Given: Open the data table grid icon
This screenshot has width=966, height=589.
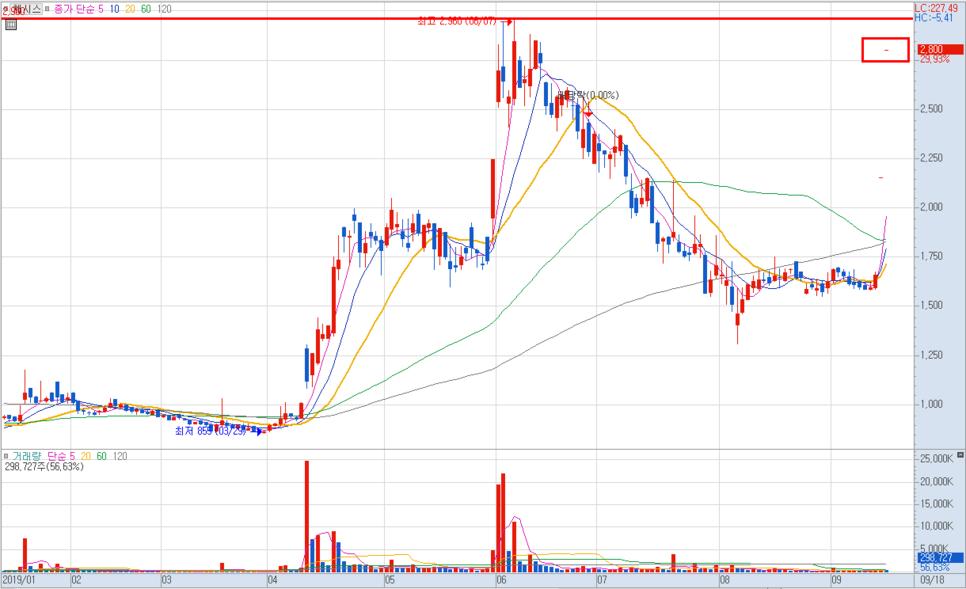Looking at the screenshot, I should [x=10, y=25].
